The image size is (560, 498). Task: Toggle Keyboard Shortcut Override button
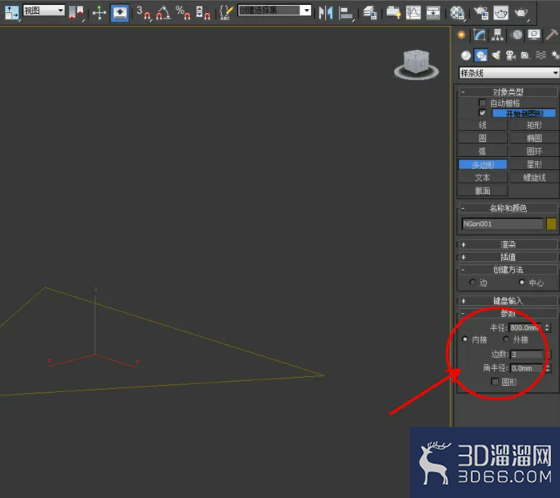(120, 13)
